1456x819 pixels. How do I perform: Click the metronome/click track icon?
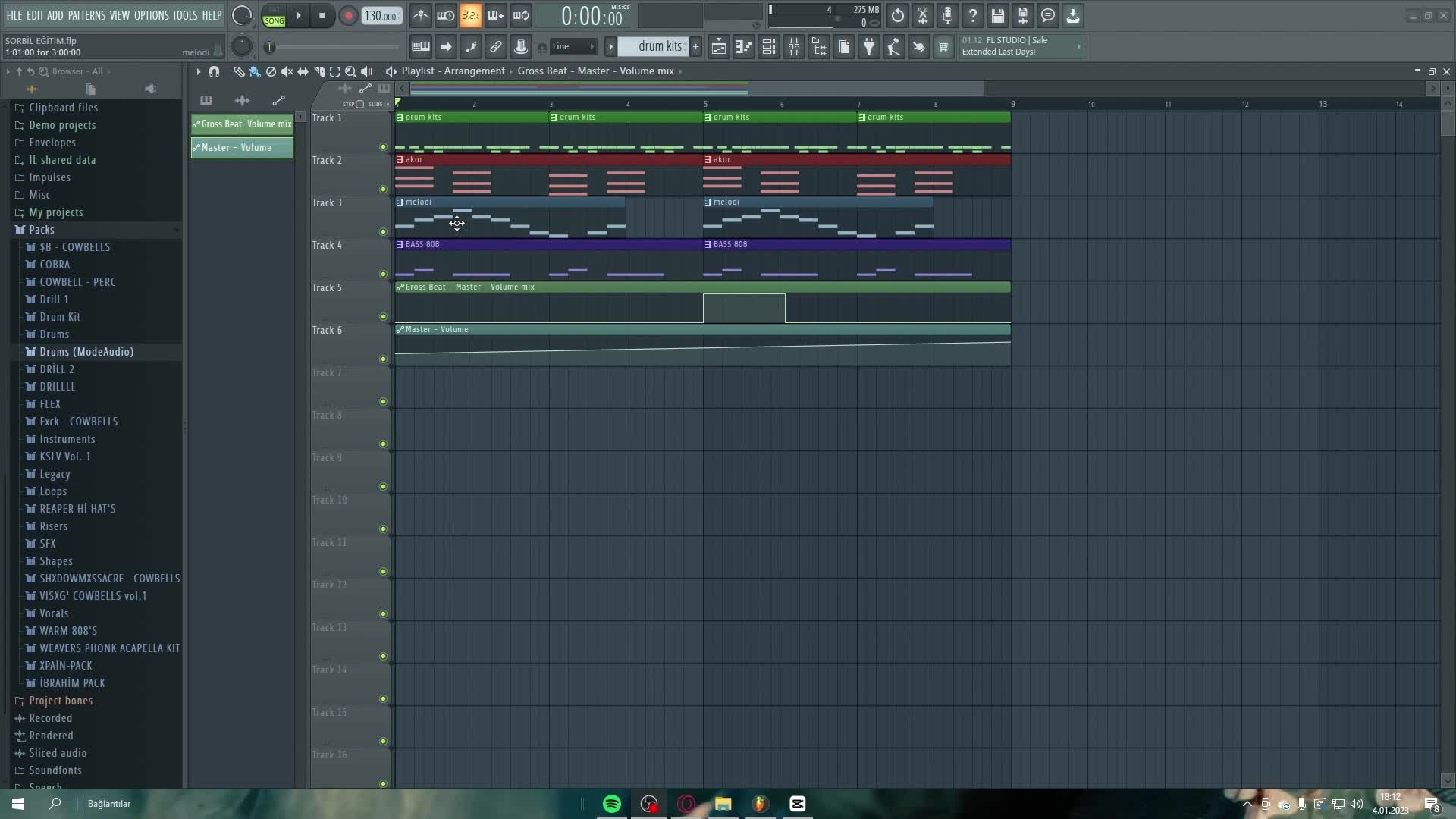click(421, 15)
